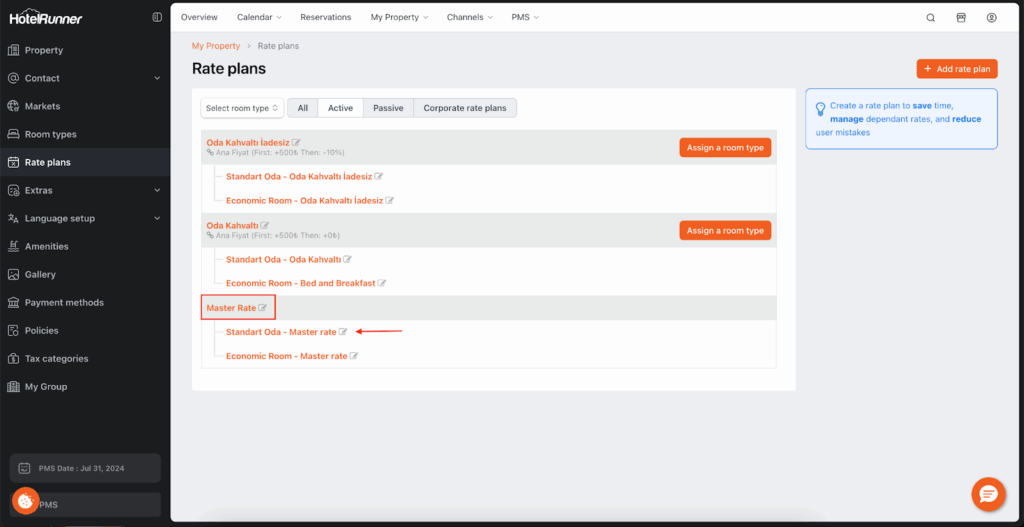
Task: Click the Add rate plan button
Action: [x=956, y=69]
